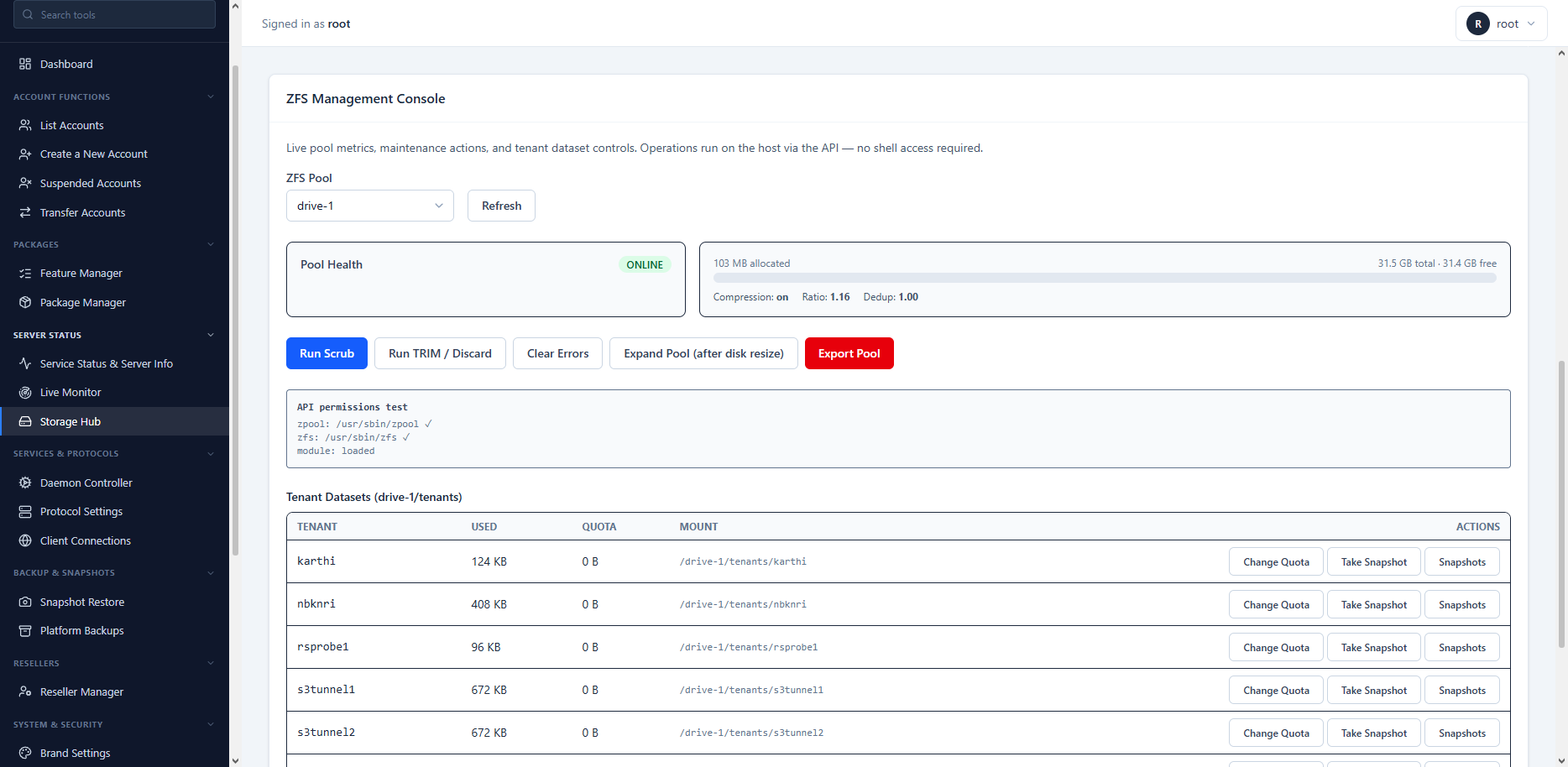The width and height of the screenshot is (1568, 767).
Task: View Snapshots for tenant karthi
Action: point(1461,562)
